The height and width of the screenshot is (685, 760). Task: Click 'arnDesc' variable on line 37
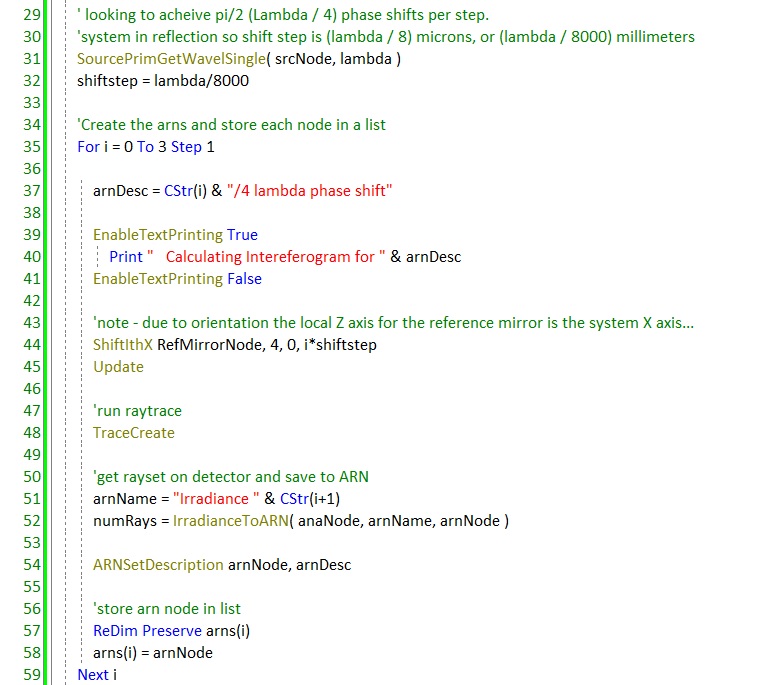click(120, 191)
